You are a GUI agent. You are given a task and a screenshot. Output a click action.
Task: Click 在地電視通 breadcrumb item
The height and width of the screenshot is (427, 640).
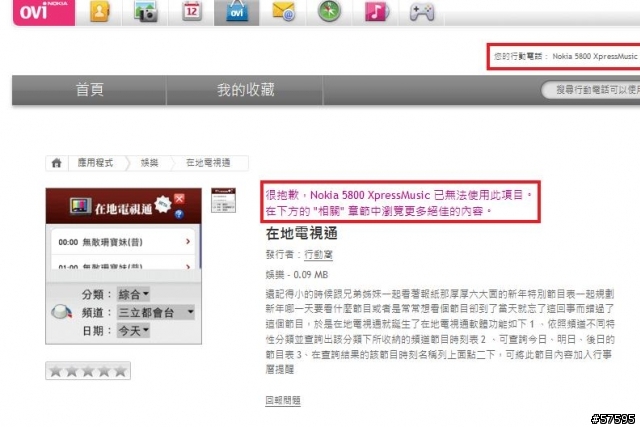tap(208, 163)
